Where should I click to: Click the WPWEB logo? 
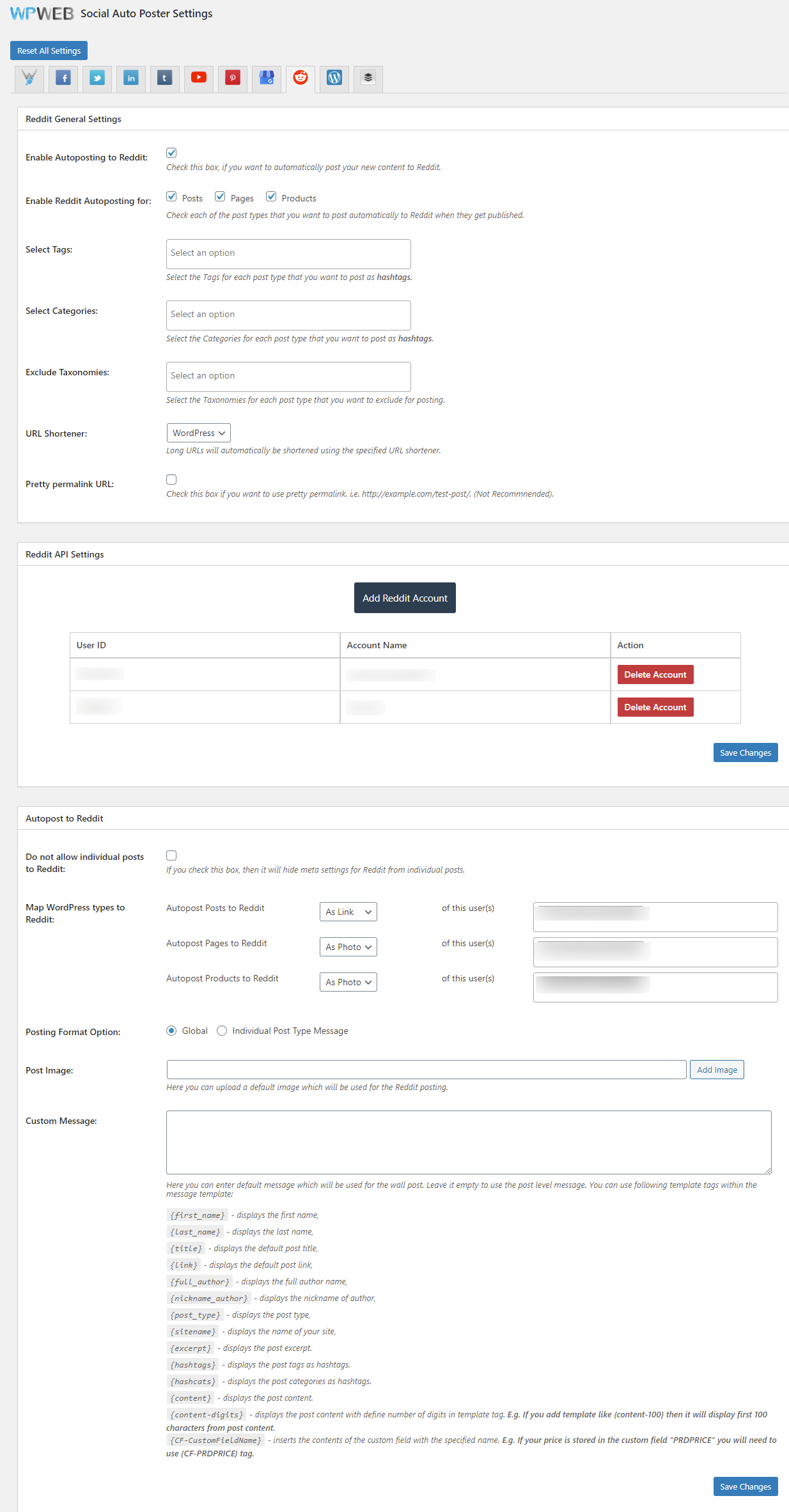(x=42, y=13)
